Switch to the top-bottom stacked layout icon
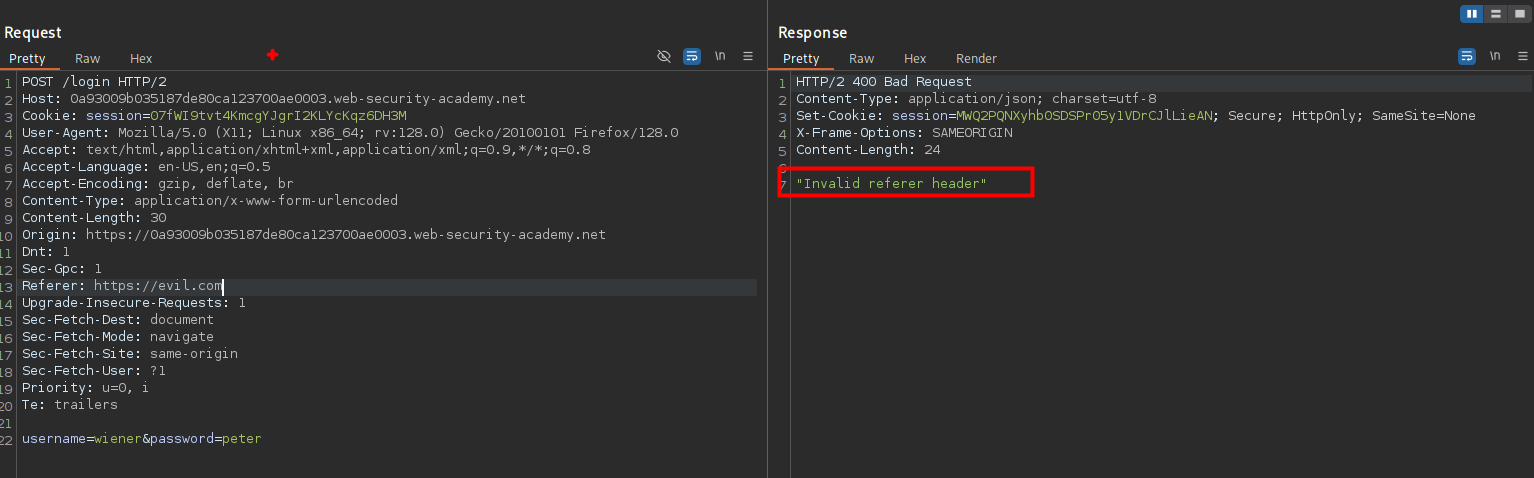 coord(1495,14)
